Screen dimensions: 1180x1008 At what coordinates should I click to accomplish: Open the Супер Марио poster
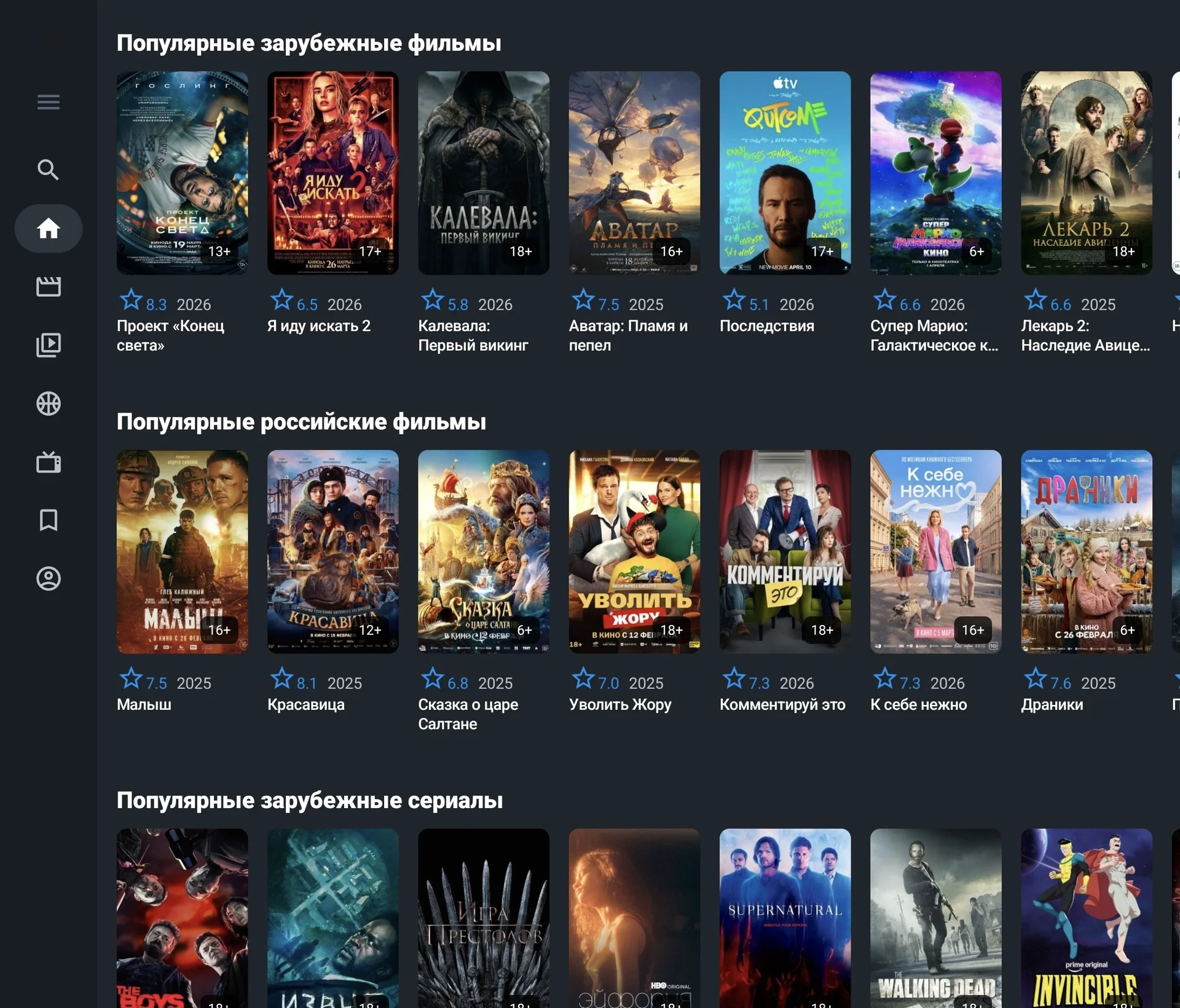point(936,173)
